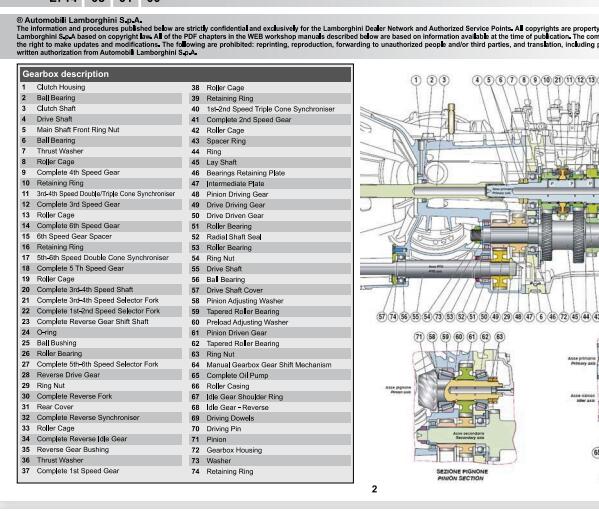Screen dimensions: 599x511
Task: Click "3rd-4th Speed Double/Triple Cone Synchroniser"
Action: coord(101,194)
